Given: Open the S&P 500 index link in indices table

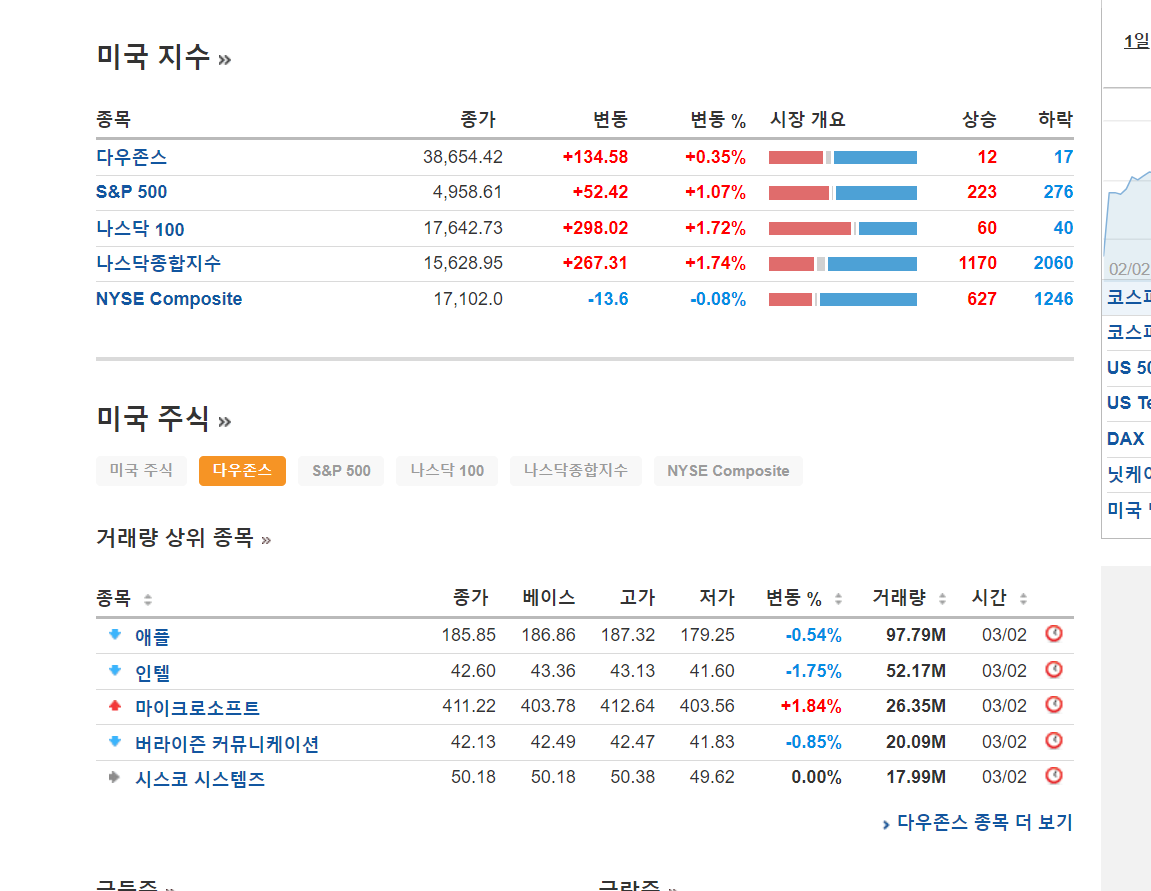Looking at the screenshot, I should [131, 192].
